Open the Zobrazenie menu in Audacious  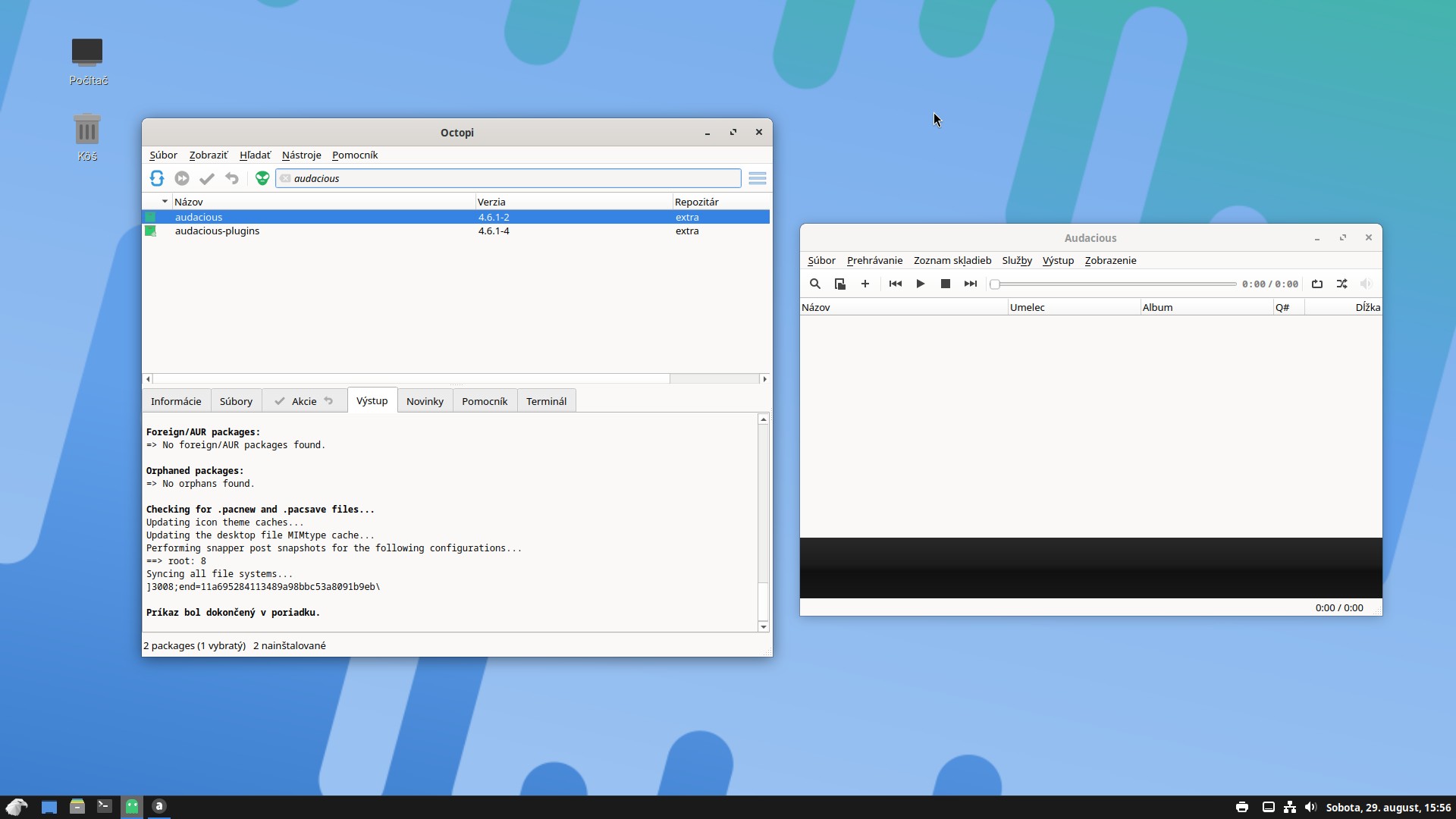coord(1110,260)
